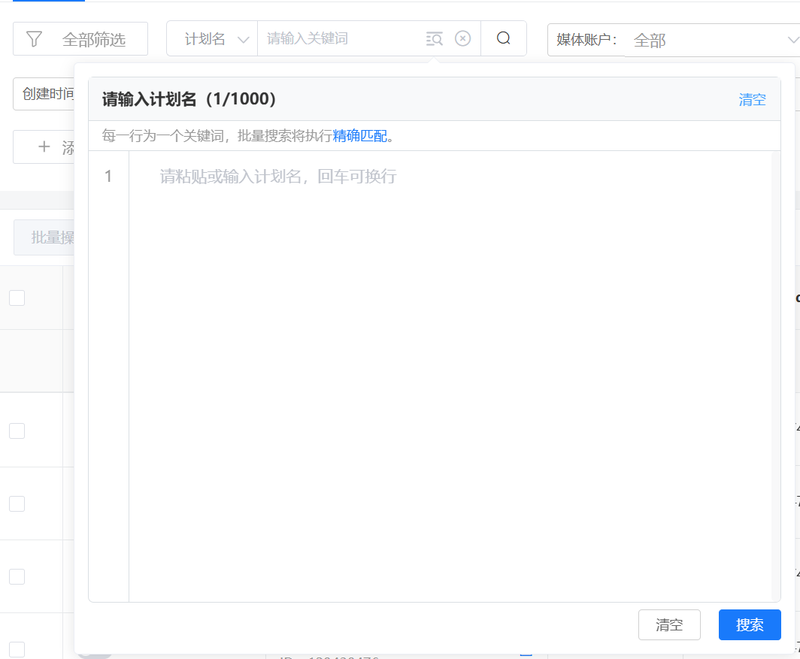This screenshot has height=659, width=800.
Task: Clear keyword with the circled X icon
Action: pos(462,39)
